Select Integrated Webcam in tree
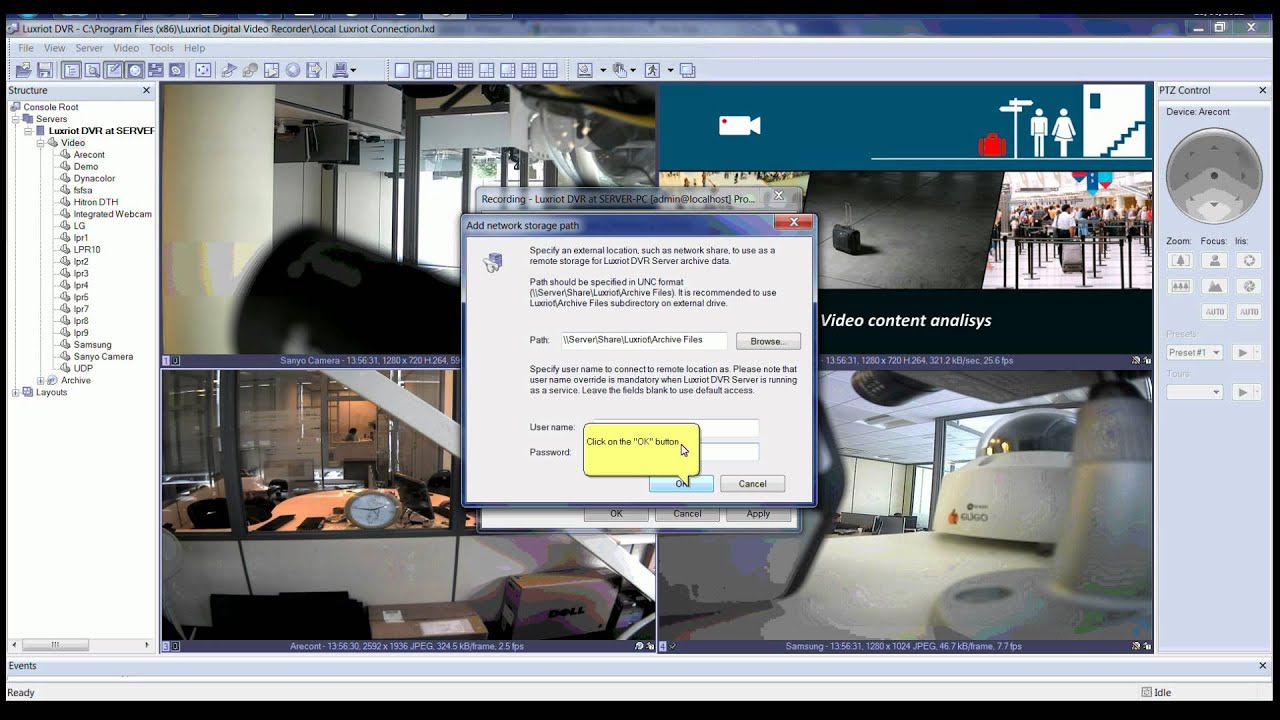Image resolution: width=1280 pixels, height=720 pixels. 112,214
